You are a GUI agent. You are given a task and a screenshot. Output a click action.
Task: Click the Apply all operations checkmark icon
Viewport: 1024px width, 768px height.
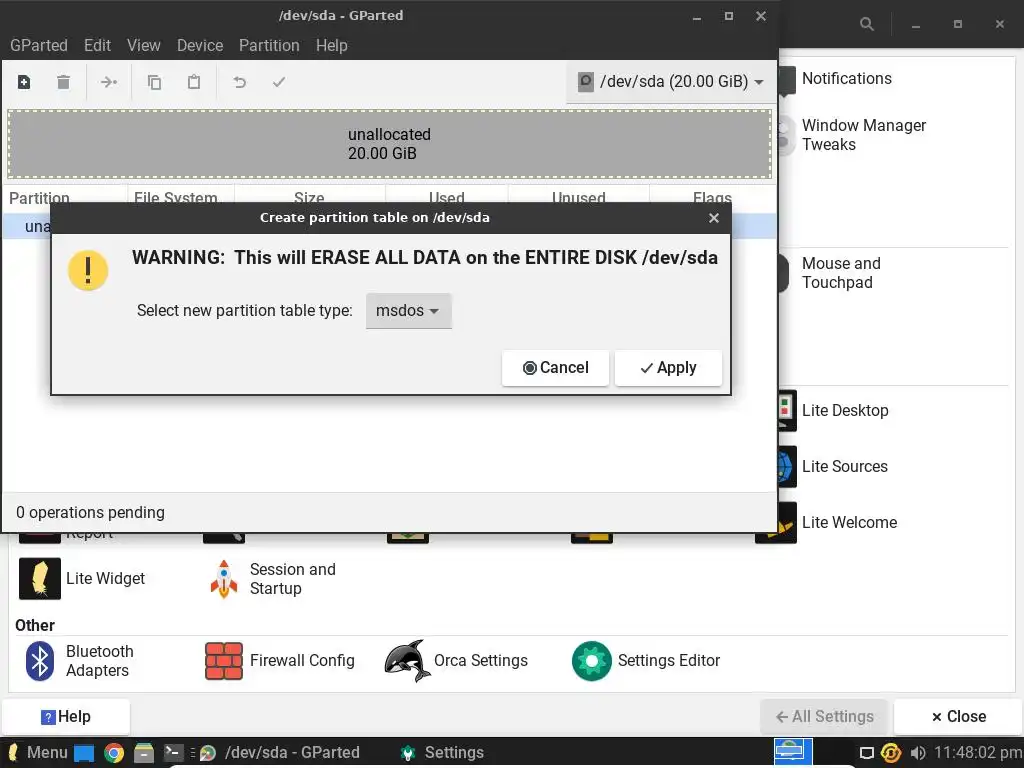click(279, 82)
